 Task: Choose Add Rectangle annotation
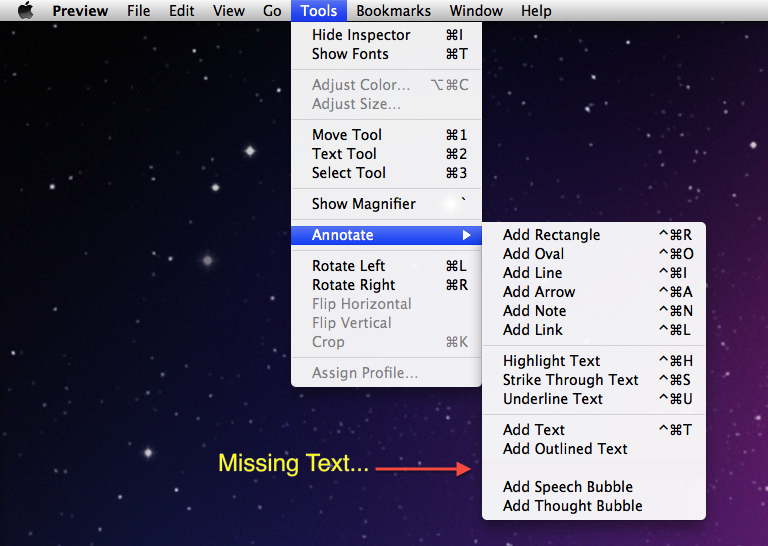pyautogui.click(x=594, y=235)
